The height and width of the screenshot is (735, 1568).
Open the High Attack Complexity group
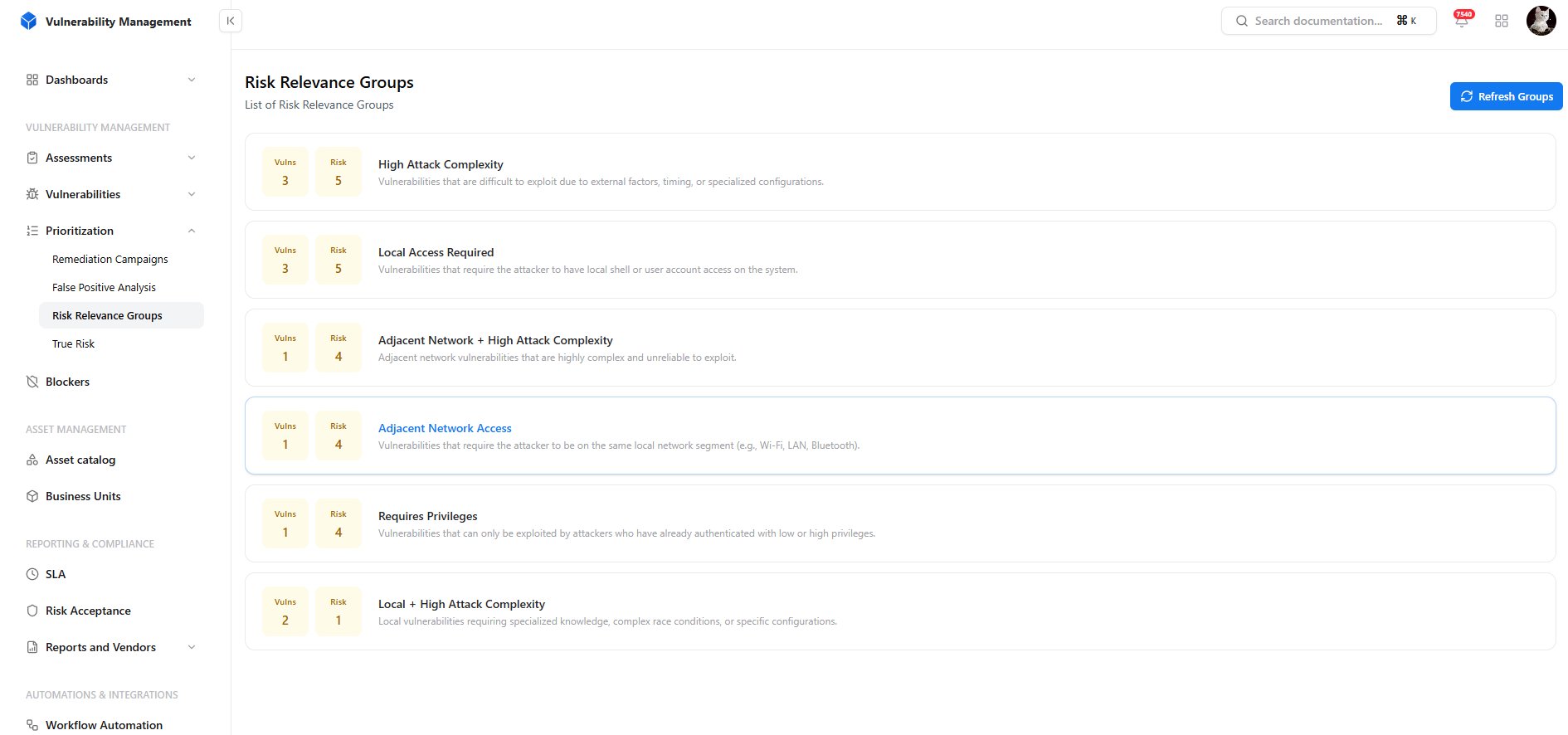tap(900, 172)
